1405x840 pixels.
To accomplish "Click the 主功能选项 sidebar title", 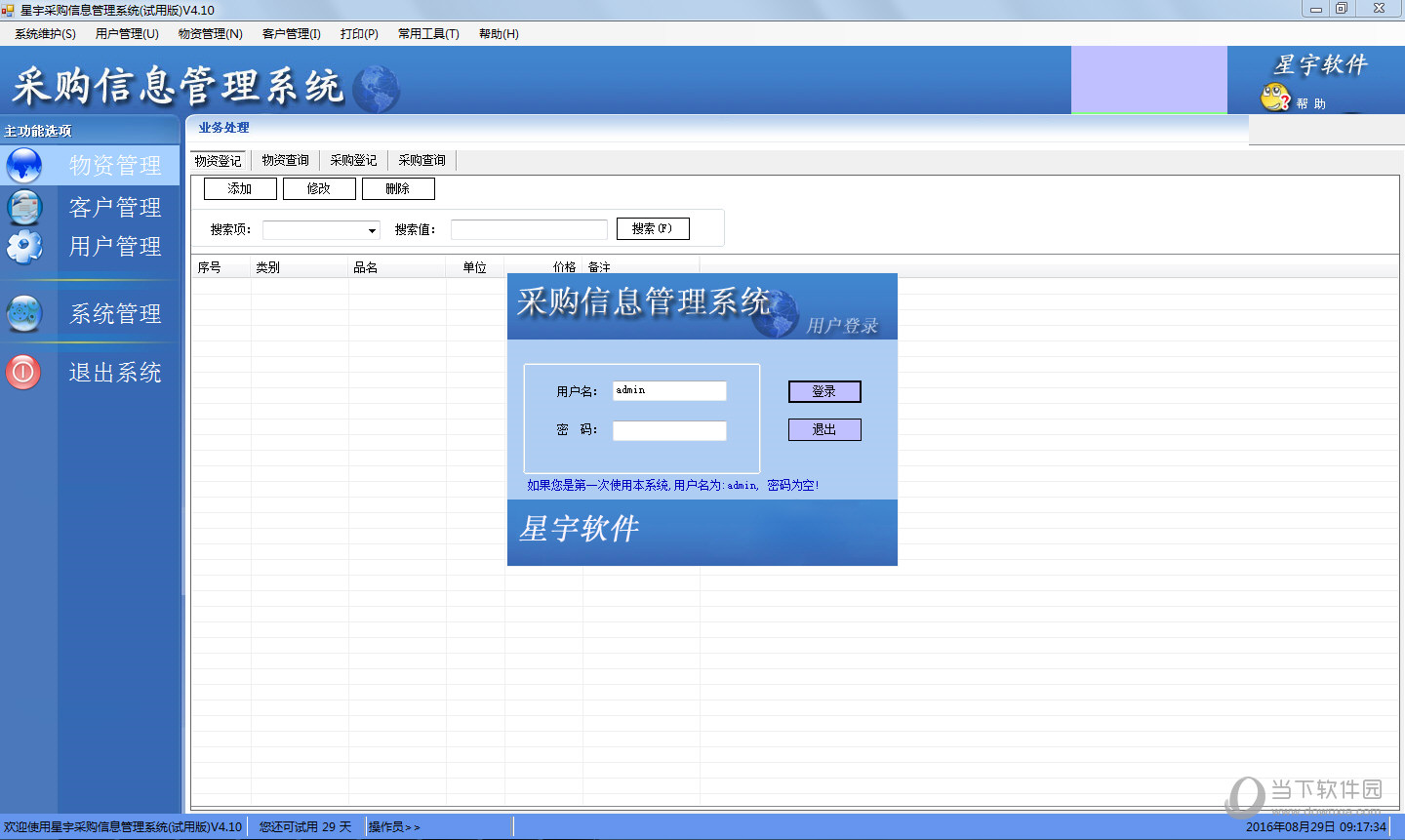I will coord(38,131).
